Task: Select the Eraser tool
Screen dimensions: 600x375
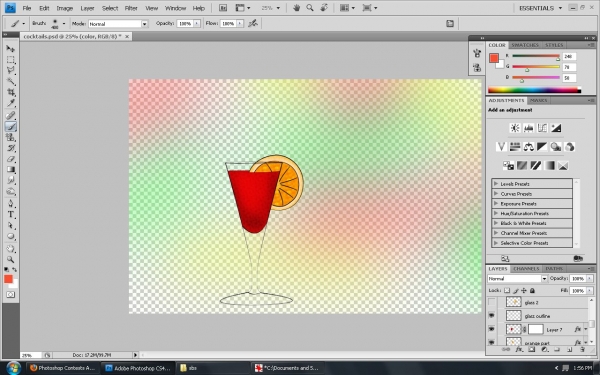Action: pos(11,159)
